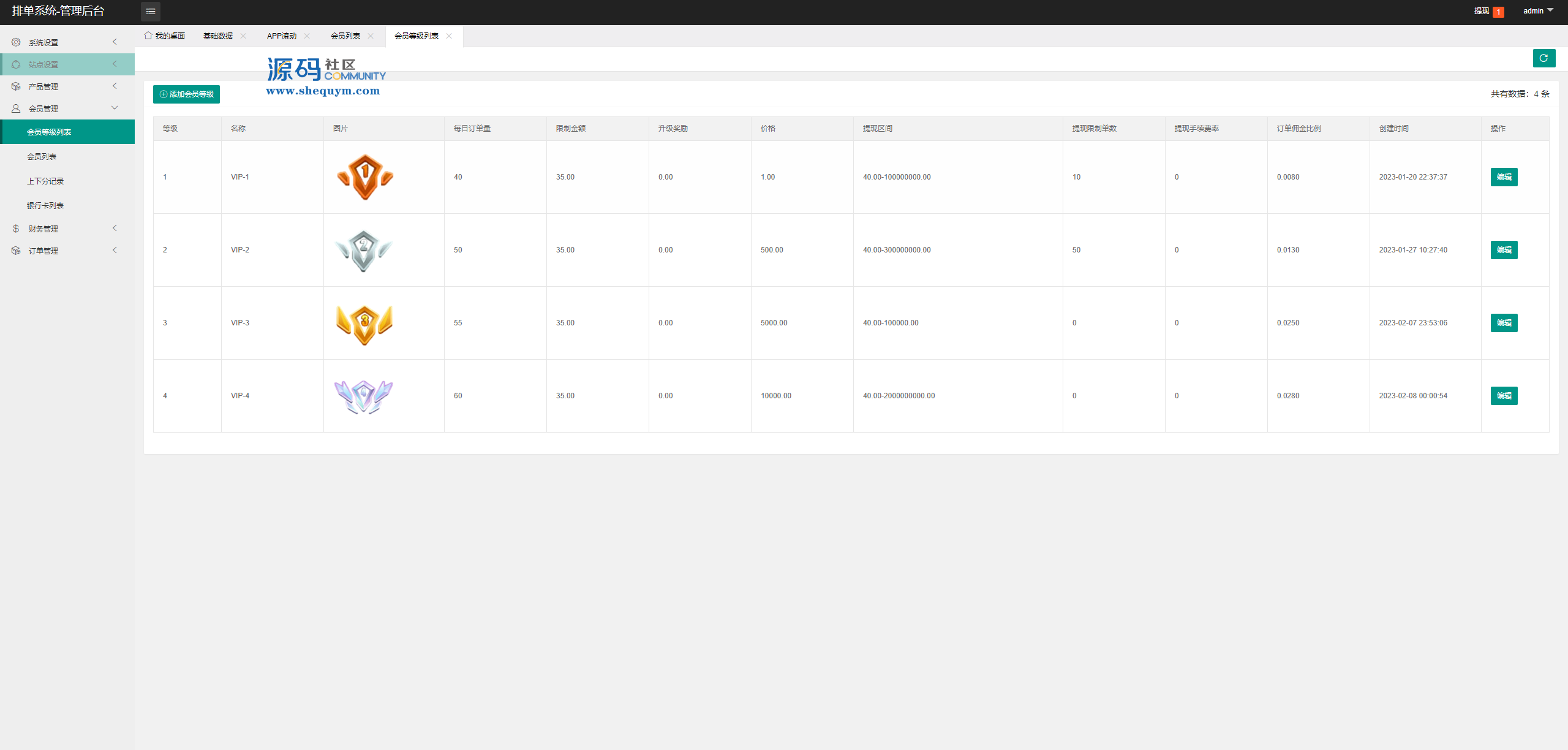Click the 会员管理 user icon
Image resolution: width=1568 pixels, height=750 pixels.
tap(16, 108)
